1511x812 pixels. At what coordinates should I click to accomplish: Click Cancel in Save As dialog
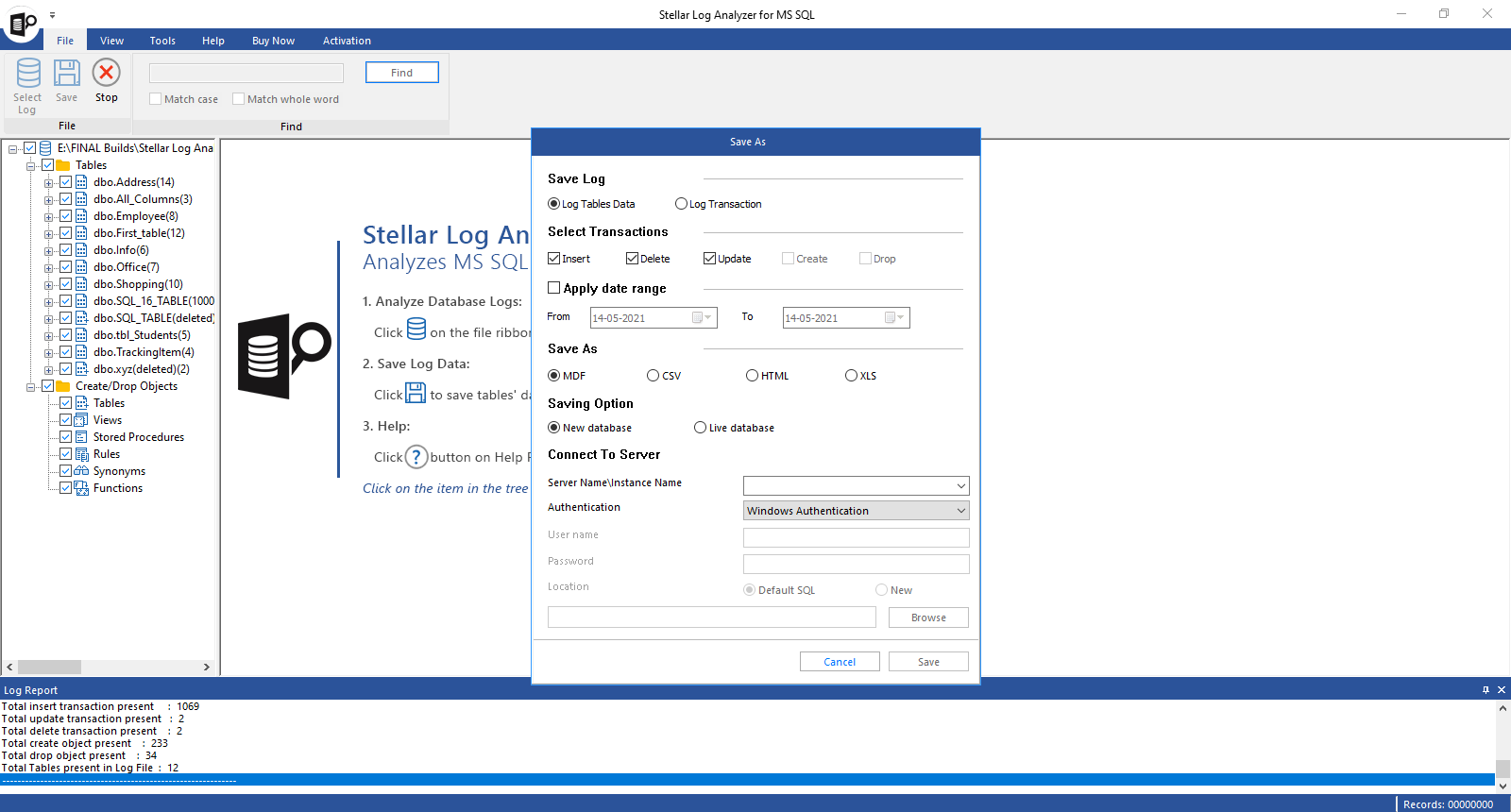(x=840, y=662)
